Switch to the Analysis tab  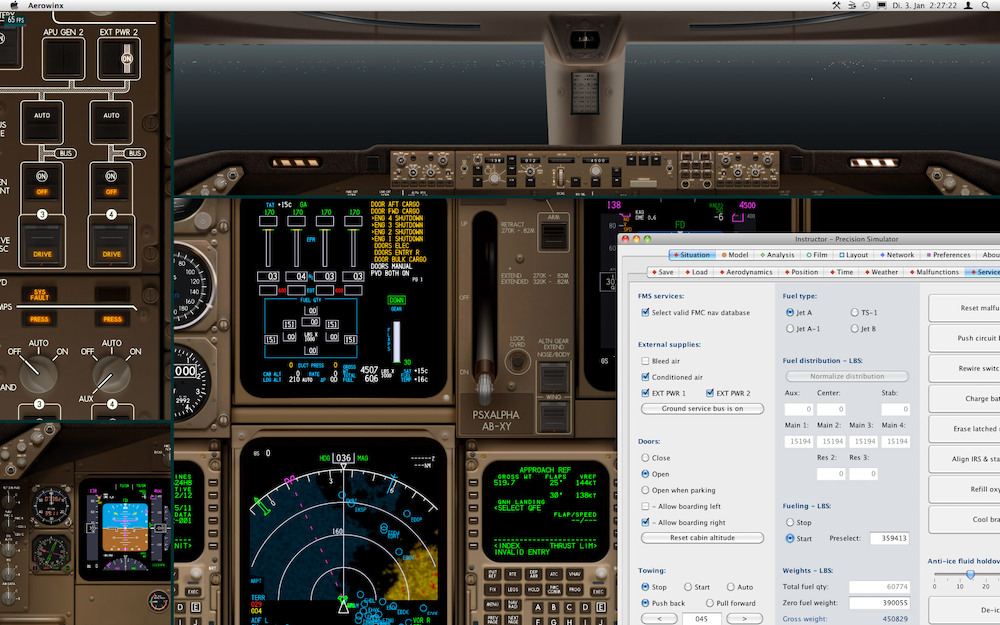coord(777,254)
